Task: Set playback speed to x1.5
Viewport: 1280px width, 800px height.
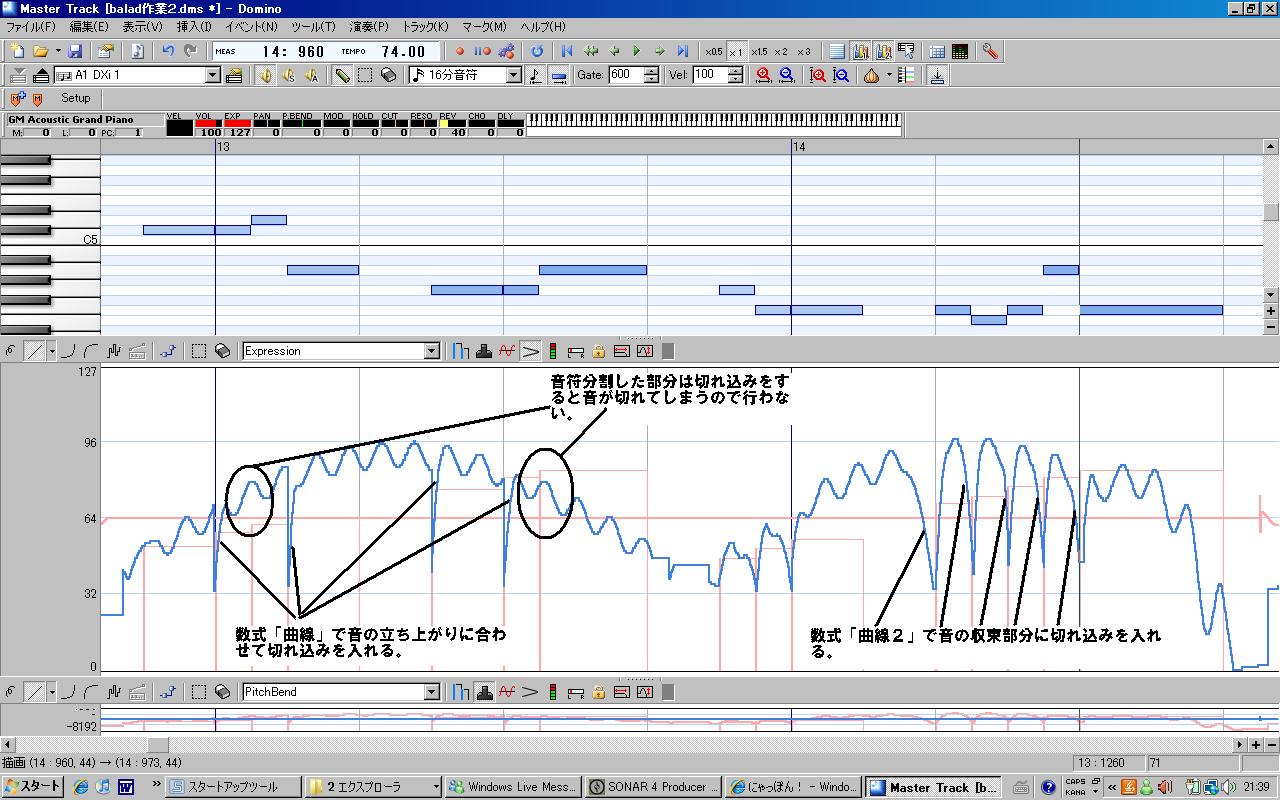Action: coord(759,51)
